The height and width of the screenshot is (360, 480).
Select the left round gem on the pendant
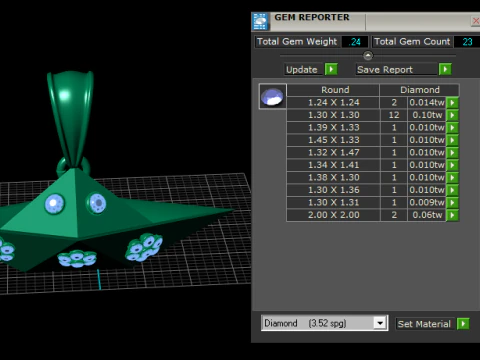click(x=55, y=203)
